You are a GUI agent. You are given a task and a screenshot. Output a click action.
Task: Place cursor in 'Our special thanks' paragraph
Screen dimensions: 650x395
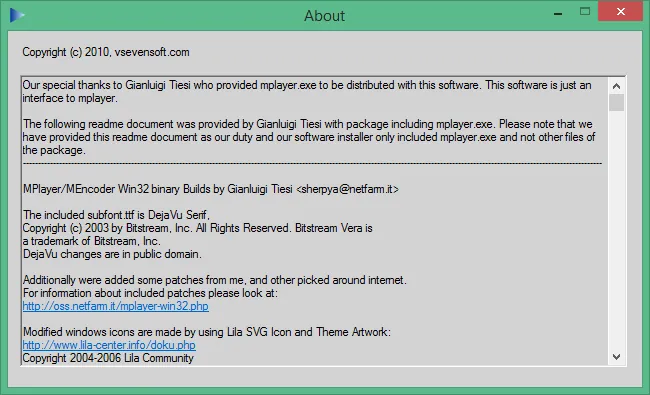click(307, 92)
